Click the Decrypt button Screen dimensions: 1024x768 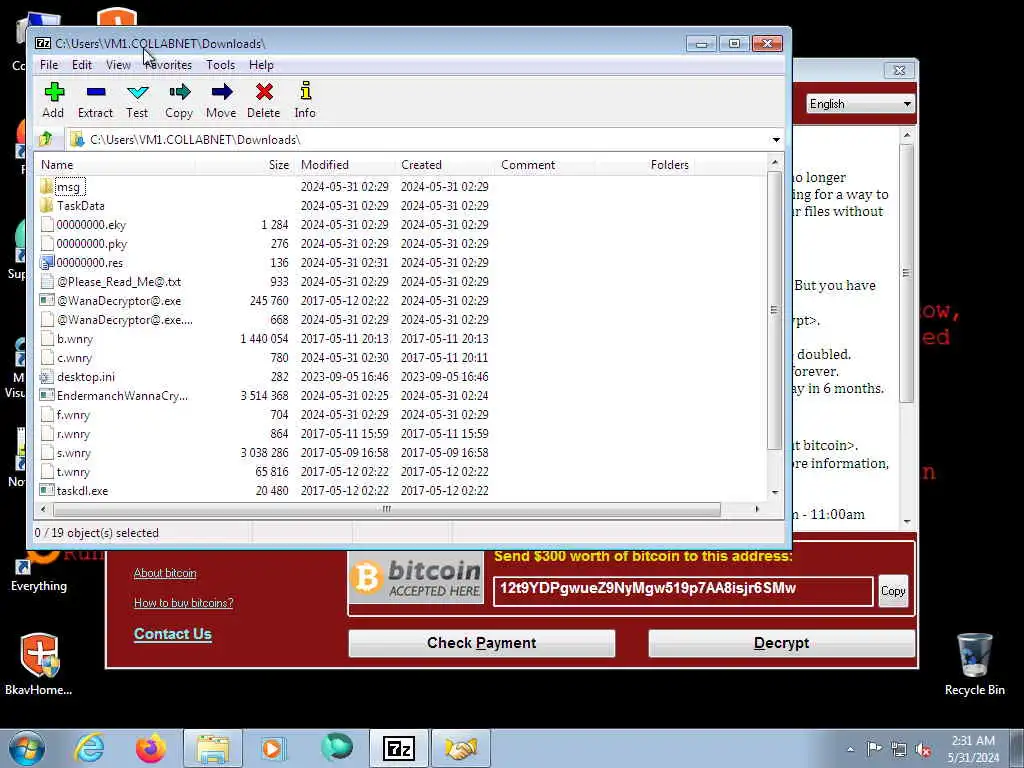pos(782,643)
